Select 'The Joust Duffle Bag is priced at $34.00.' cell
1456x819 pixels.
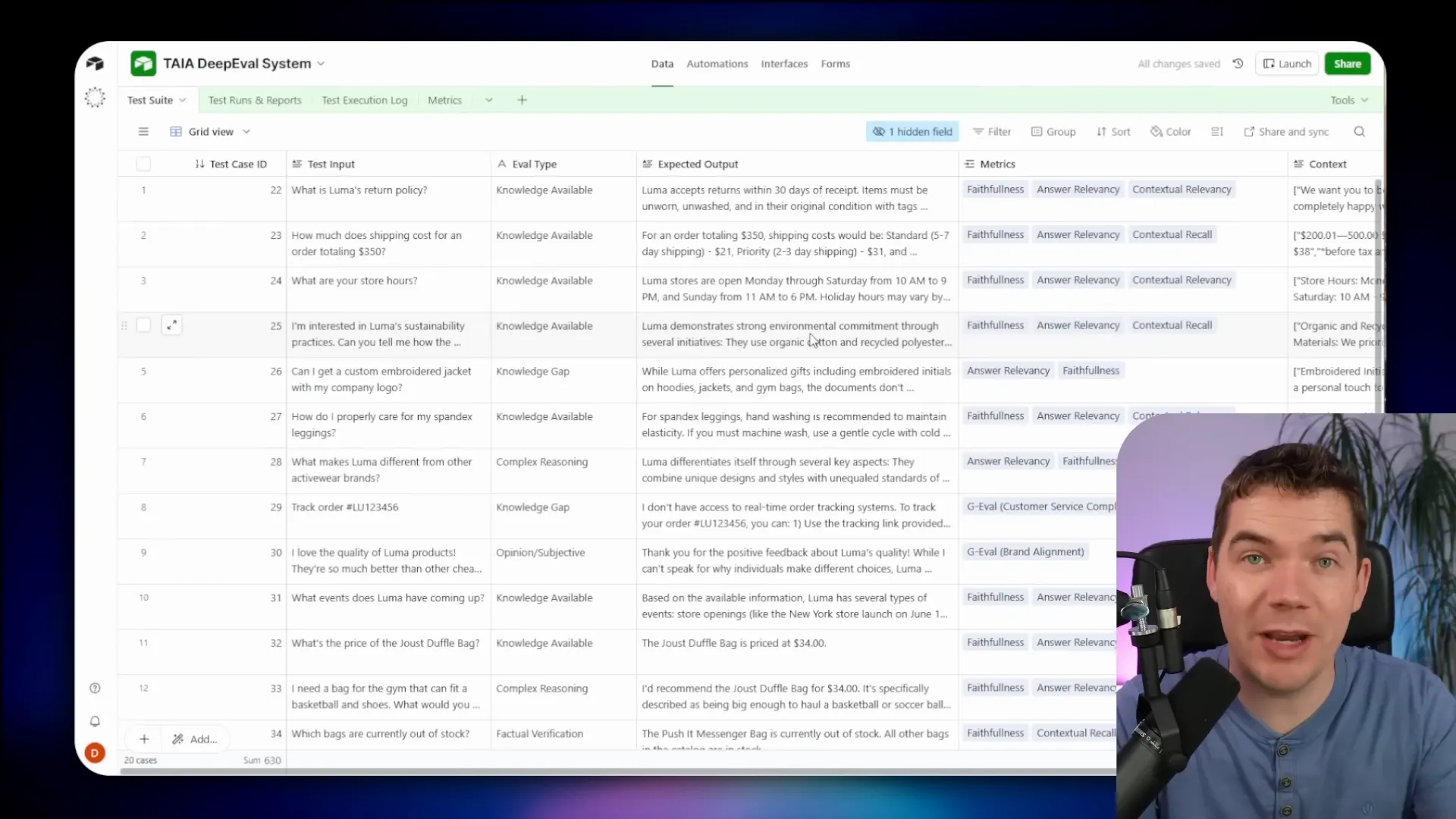797,651
